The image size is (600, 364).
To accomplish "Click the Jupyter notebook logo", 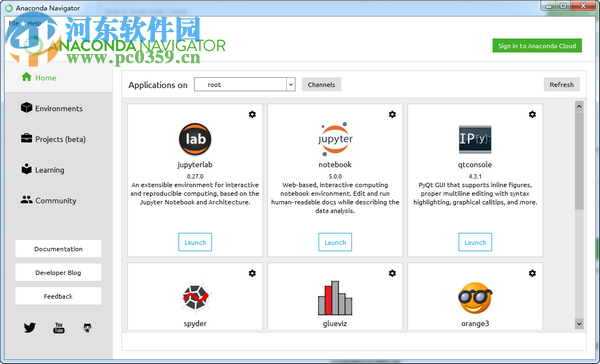I will pyautogui.click(x=335, y=139).
